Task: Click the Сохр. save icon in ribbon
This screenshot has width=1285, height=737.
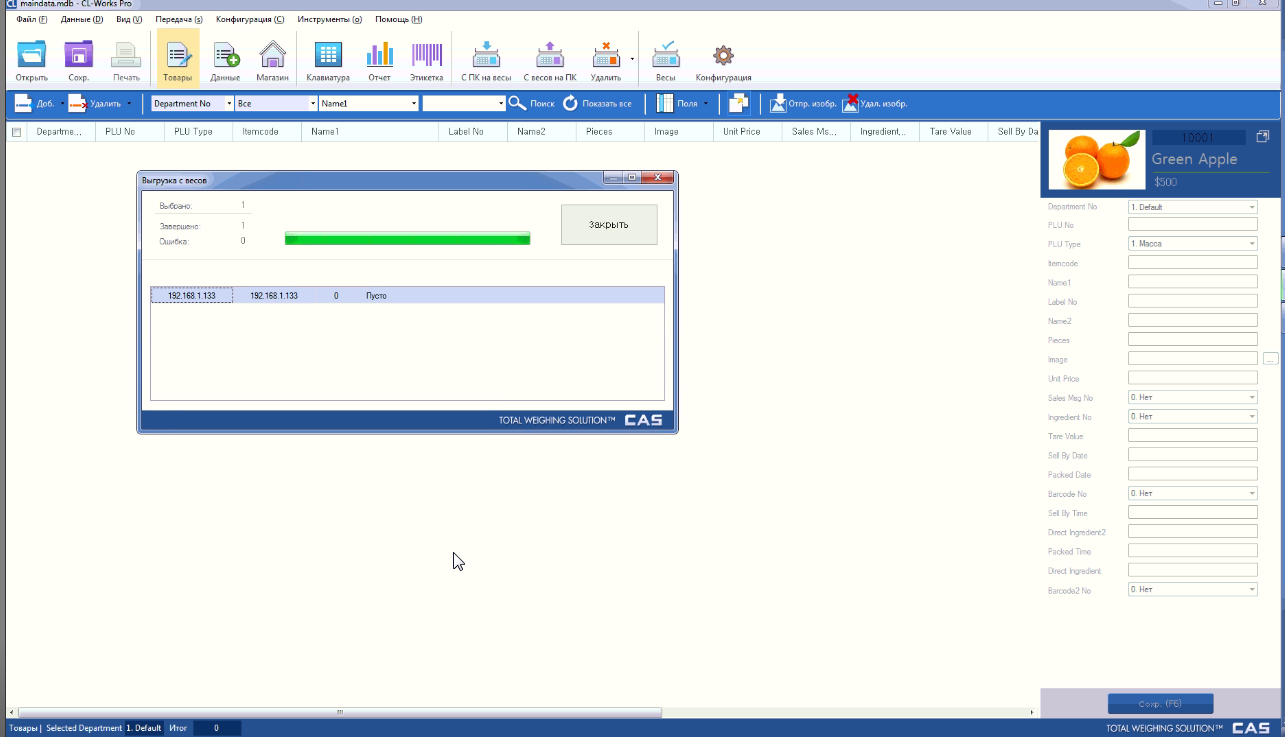Action: 78,58
